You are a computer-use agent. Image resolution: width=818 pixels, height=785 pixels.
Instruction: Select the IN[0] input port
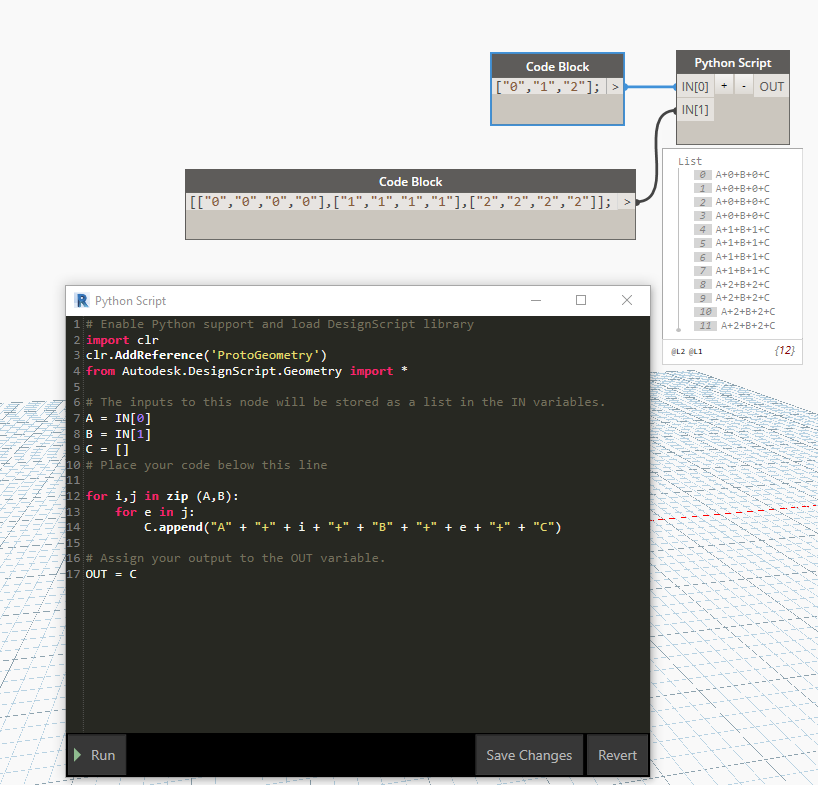[695, 86]
